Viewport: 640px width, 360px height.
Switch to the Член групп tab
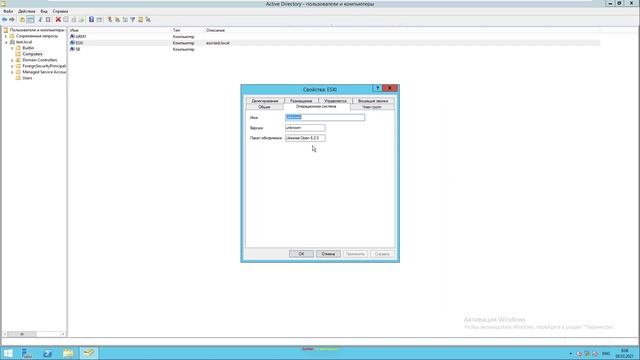(x=372, y=107)
